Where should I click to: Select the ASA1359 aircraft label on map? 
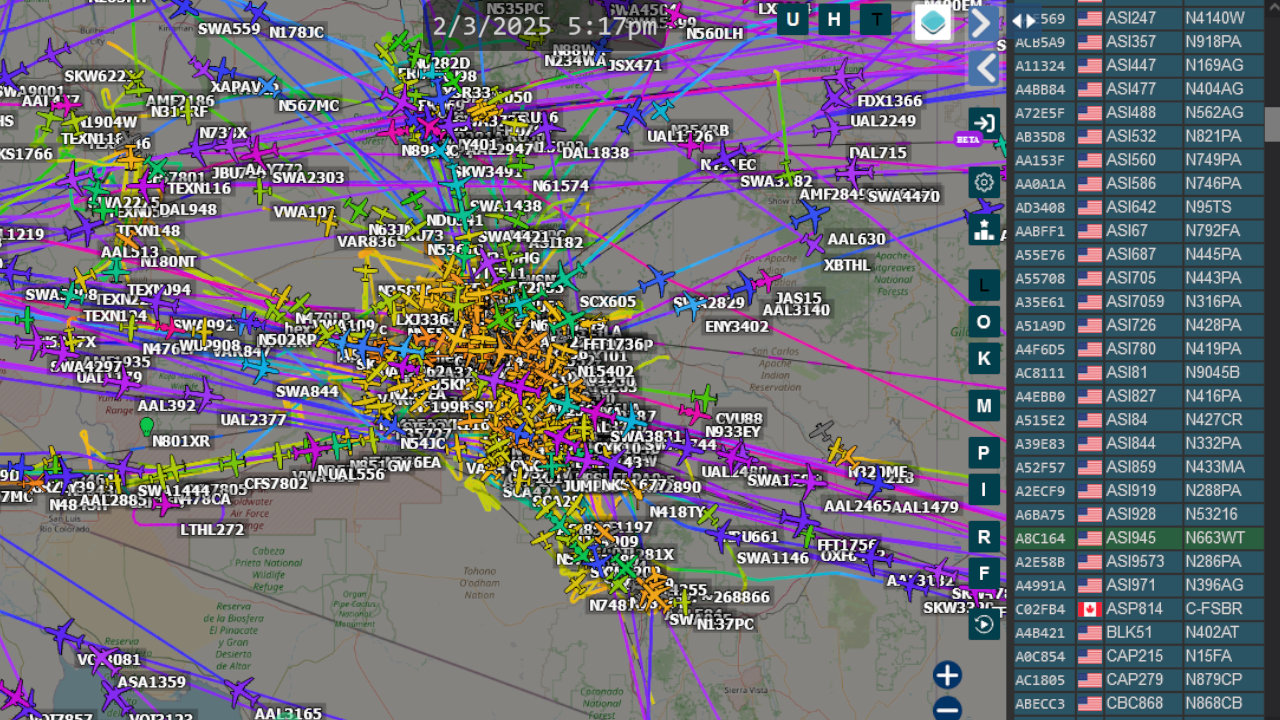(x=152, y=683)
